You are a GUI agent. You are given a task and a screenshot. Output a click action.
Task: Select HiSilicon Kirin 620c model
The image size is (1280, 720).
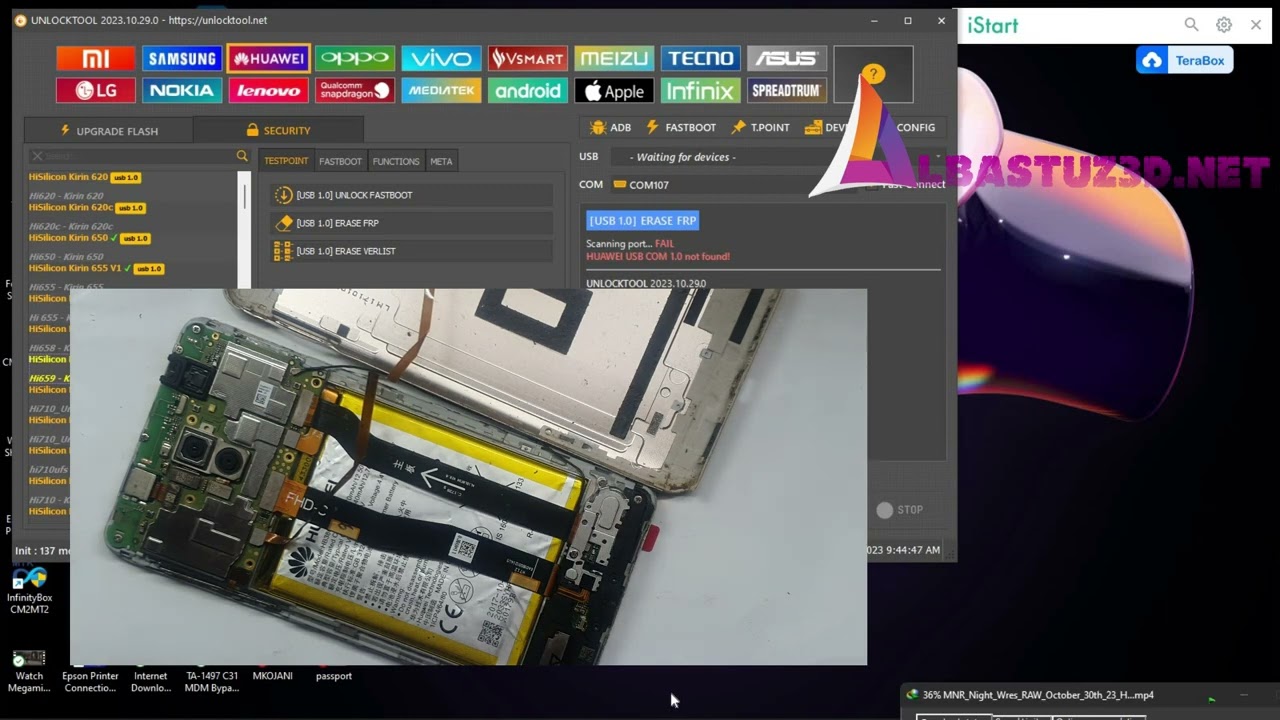click(88, 207)
